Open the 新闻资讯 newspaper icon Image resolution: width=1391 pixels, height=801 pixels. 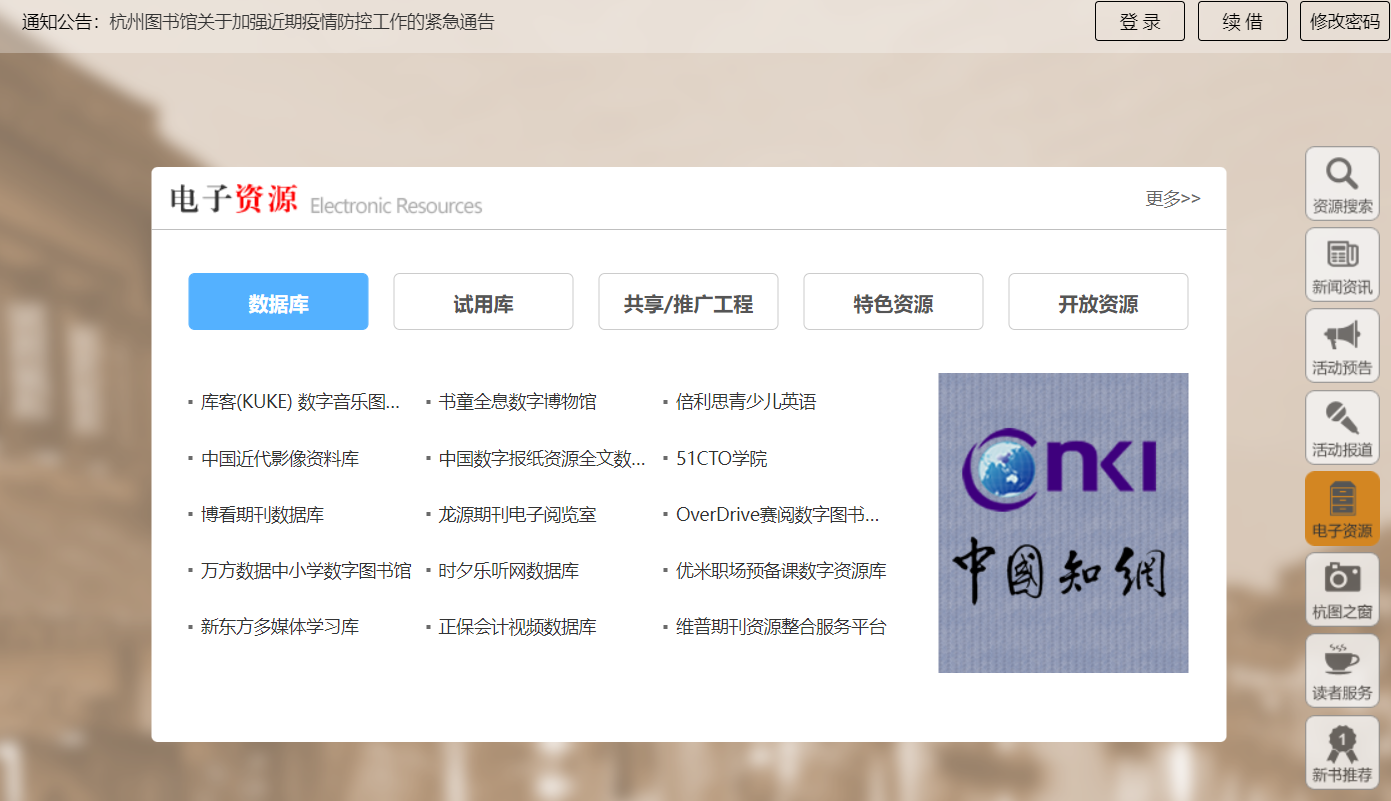coord(1342,265)
